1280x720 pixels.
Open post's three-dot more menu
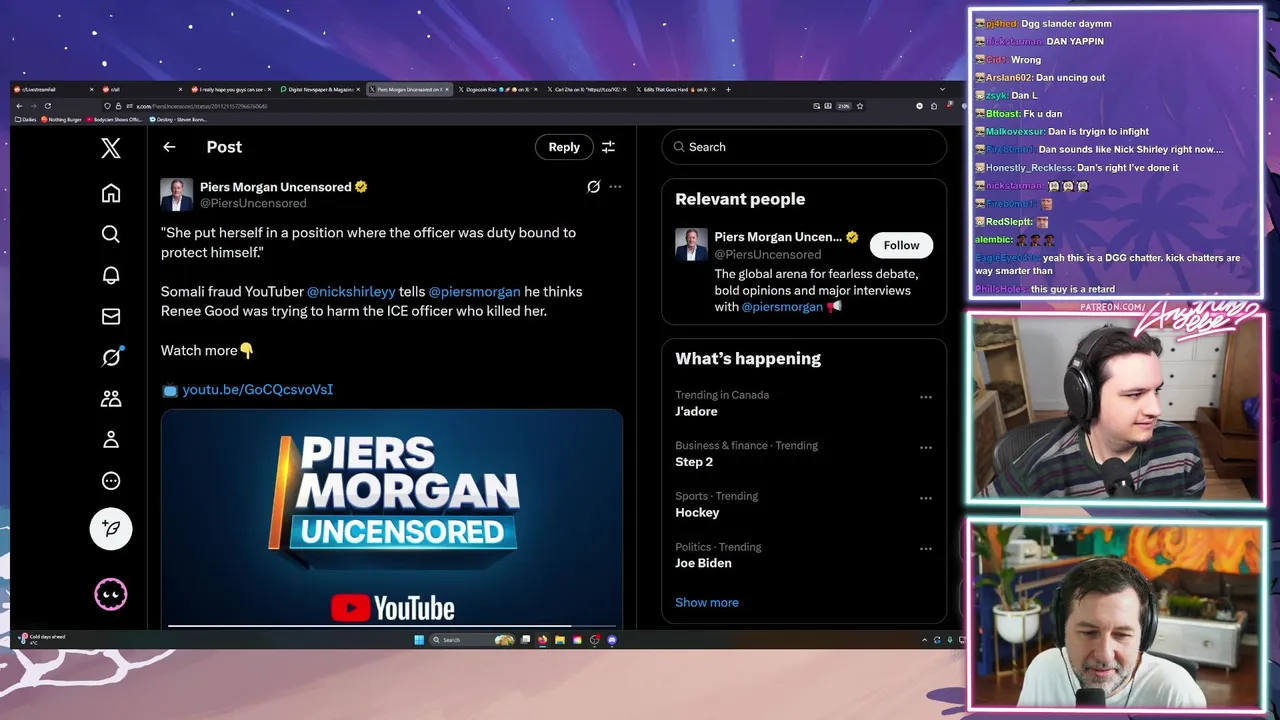pos(615,187)
